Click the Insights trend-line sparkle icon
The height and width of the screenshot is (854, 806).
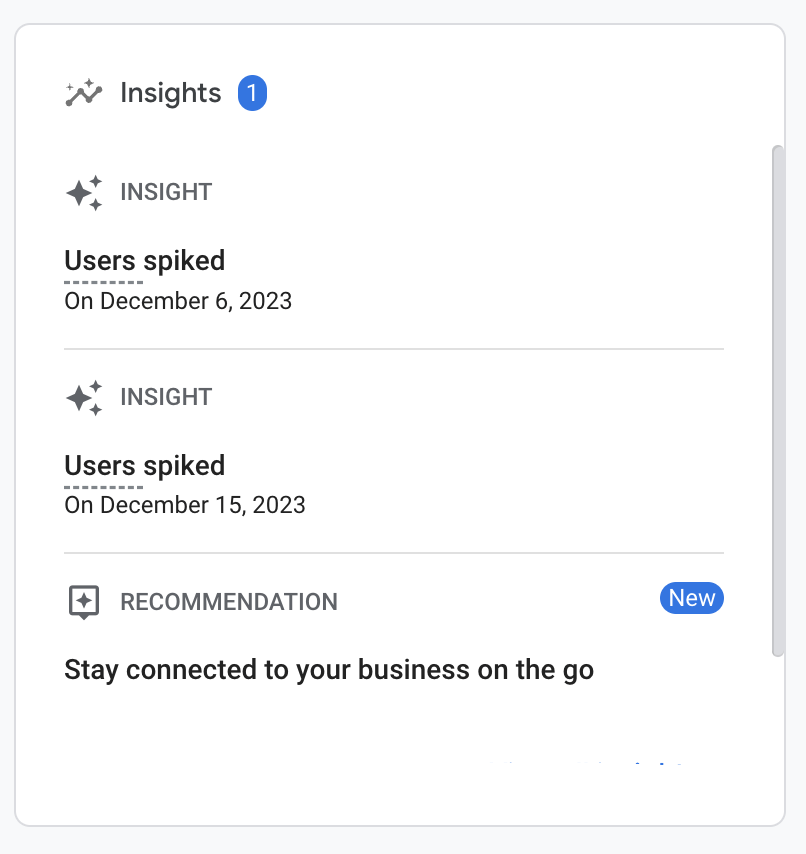point(84,94)
